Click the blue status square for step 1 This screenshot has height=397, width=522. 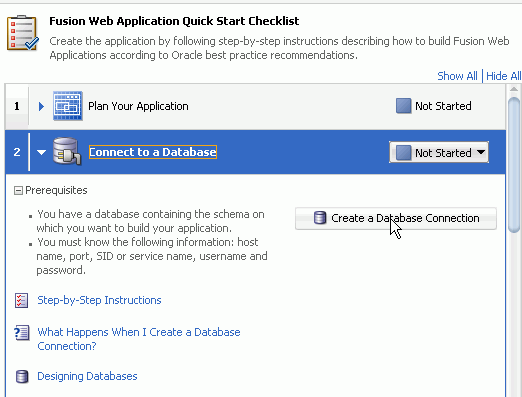click(x=403, y=106)
